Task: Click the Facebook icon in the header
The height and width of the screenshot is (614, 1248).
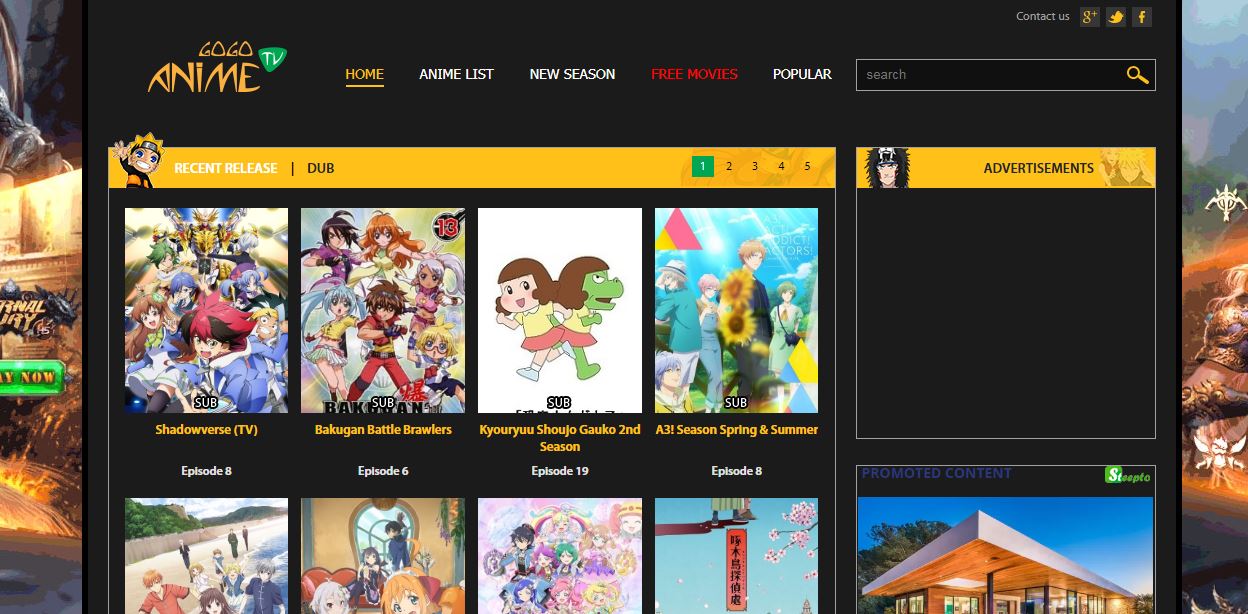Action: coord(1141,16)
